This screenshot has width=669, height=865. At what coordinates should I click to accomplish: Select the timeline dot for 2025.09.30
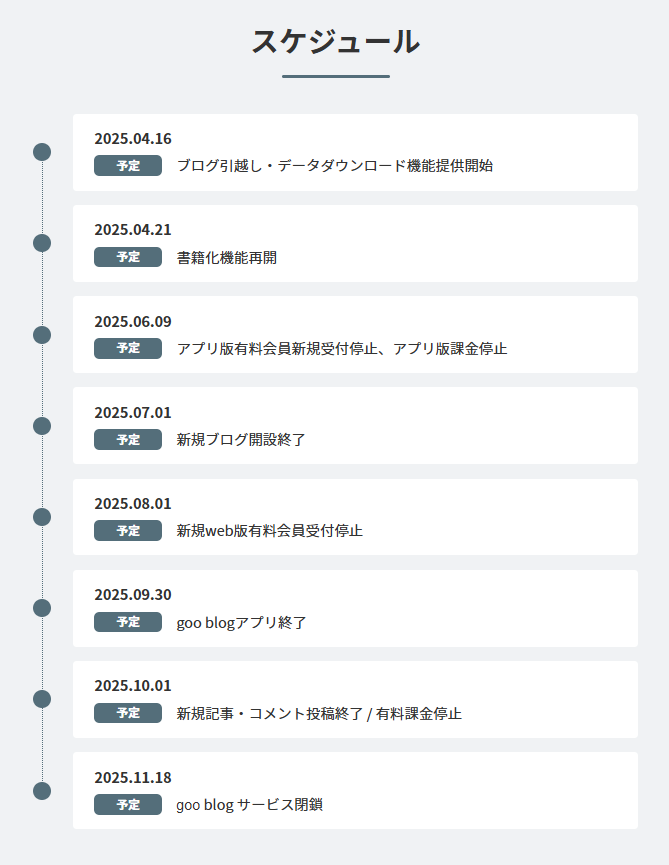pos(42,608)
